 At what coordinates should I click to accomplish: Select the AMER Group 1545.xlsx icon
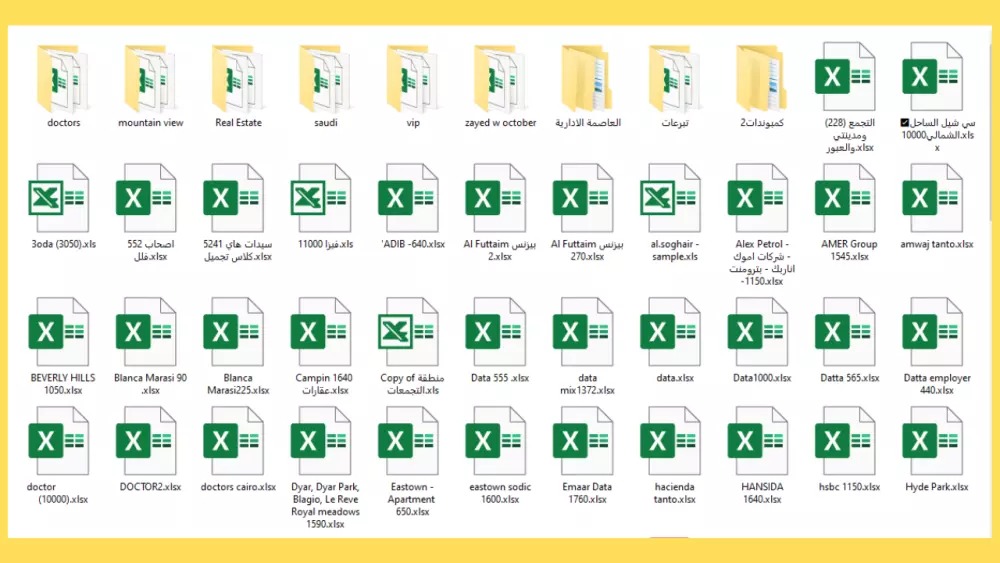(x=845, y=198)
